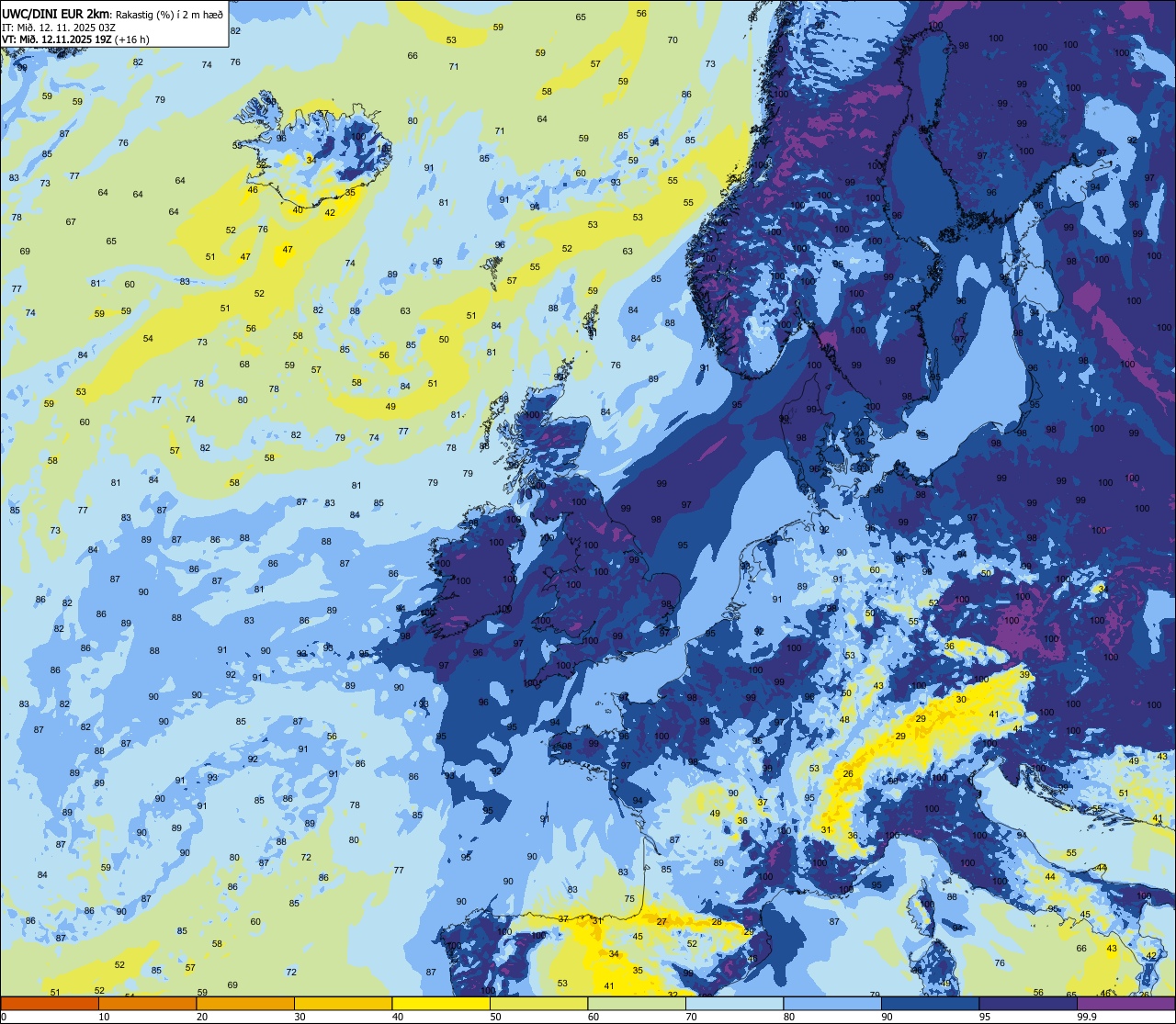Pick the yellow-green 50–60 legend swatch
This screenshot has width=1176, height=1024.
click(x=538, y=1003)
